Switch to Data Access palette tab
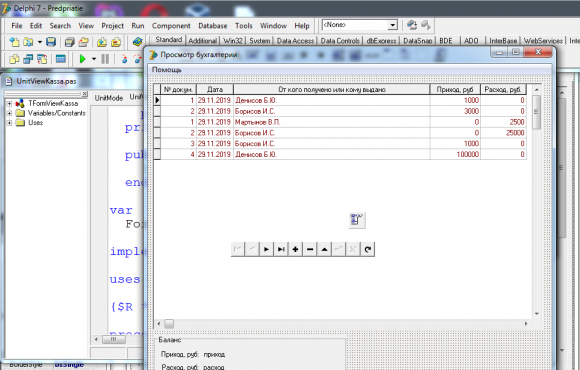Screen dimensions: 580x370 [295, 41]
